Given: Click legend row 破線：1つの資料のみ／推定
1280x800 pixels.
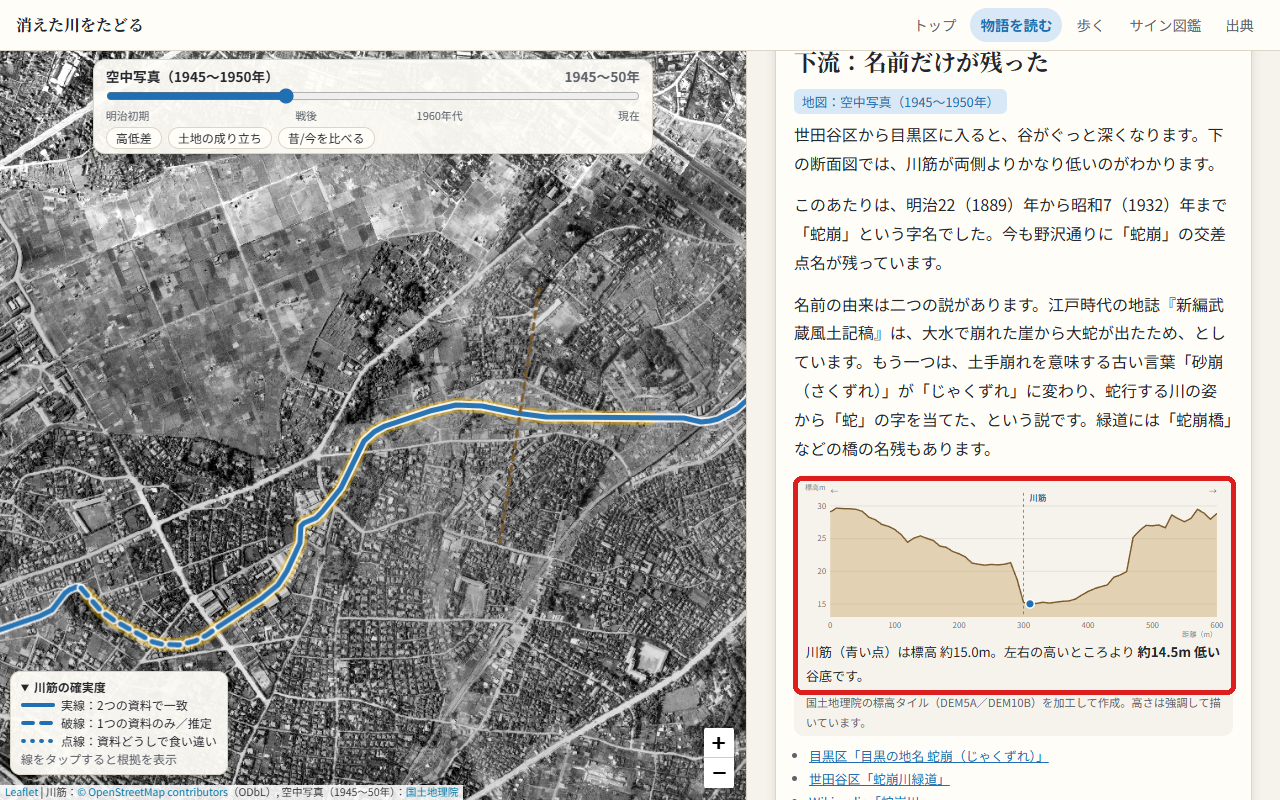Looking at the screenshot, I should (117, 723).
